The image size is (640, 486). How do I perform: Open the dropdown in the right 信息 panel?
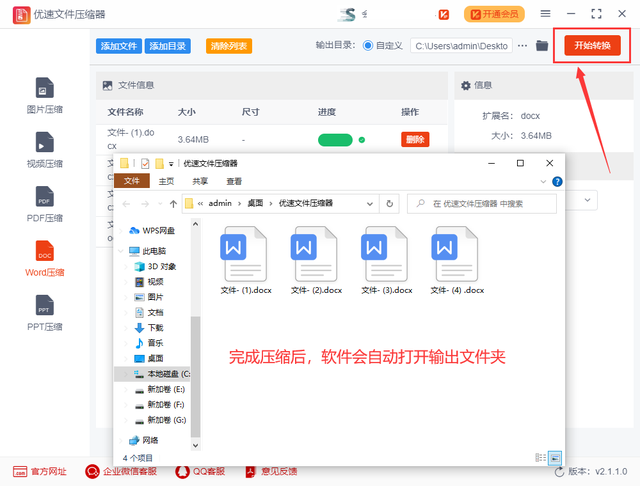tap(587, 200)
